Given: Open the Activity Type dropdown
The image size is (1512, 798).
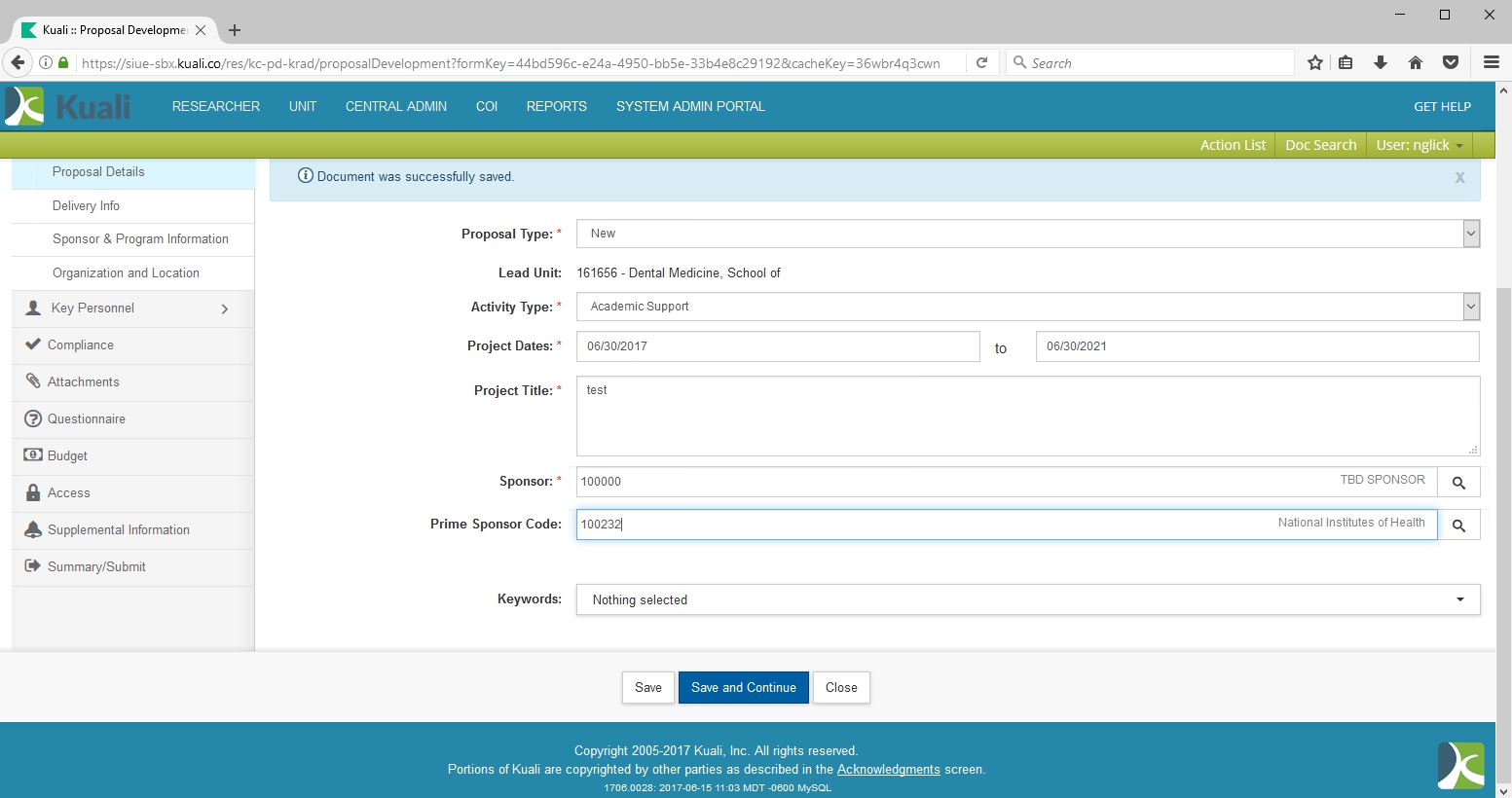Looking at the screenshot, I should click(x=1027, y=307).
